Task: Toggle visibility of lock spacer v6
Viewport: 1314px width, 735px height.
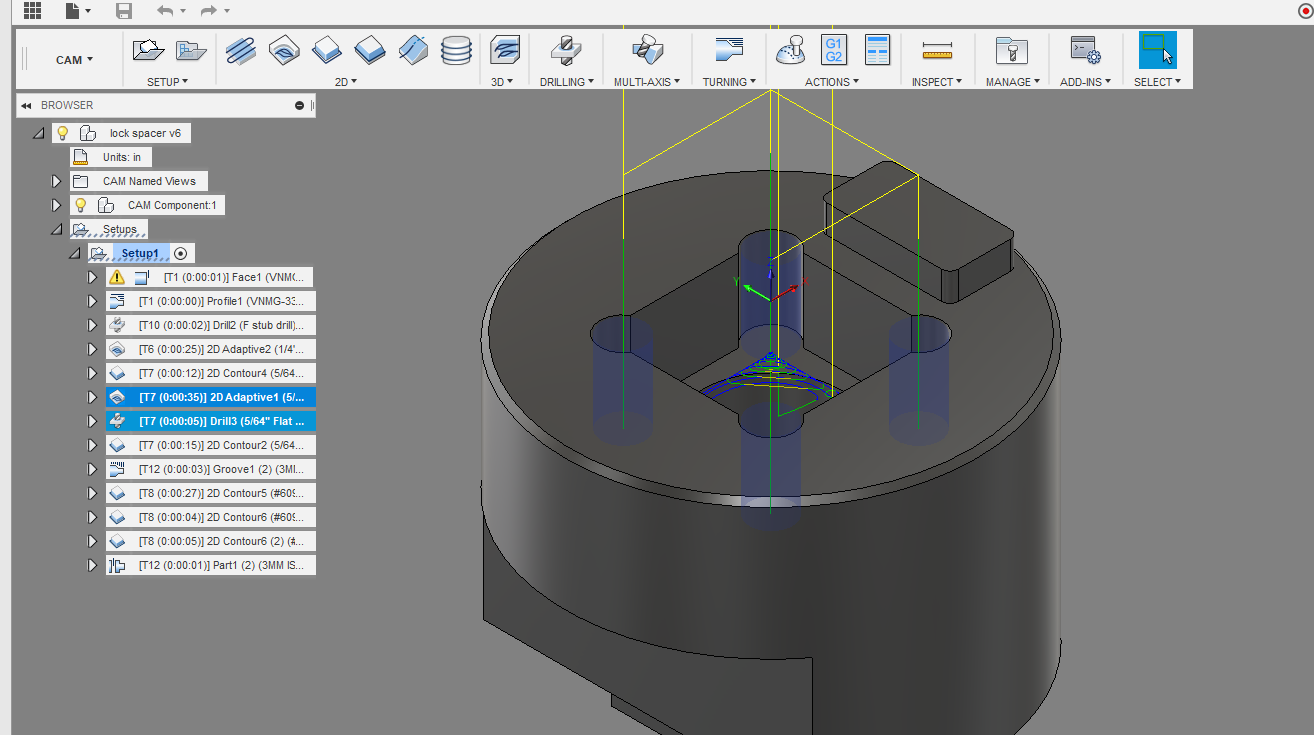Action: tap(62, 132)
